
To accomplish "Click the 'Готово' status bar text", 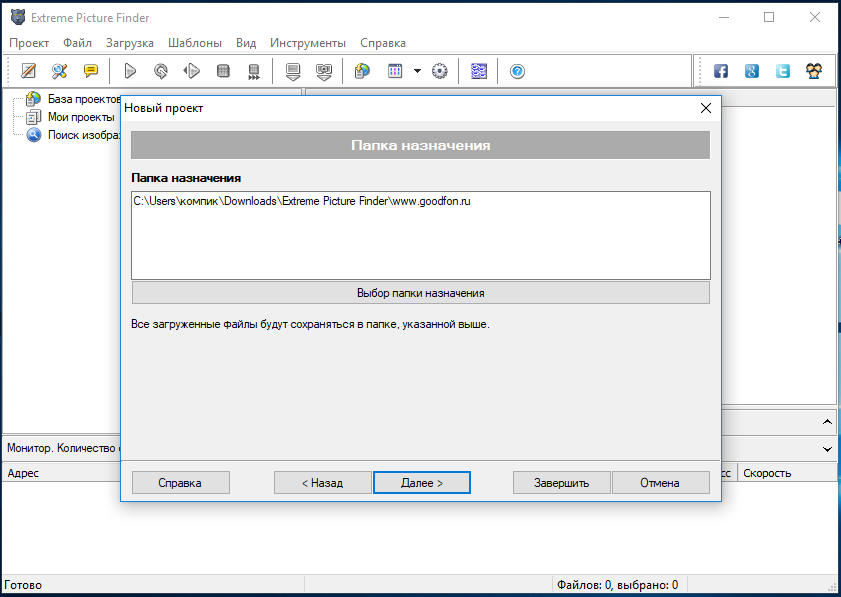I will (x=23, y=585).
